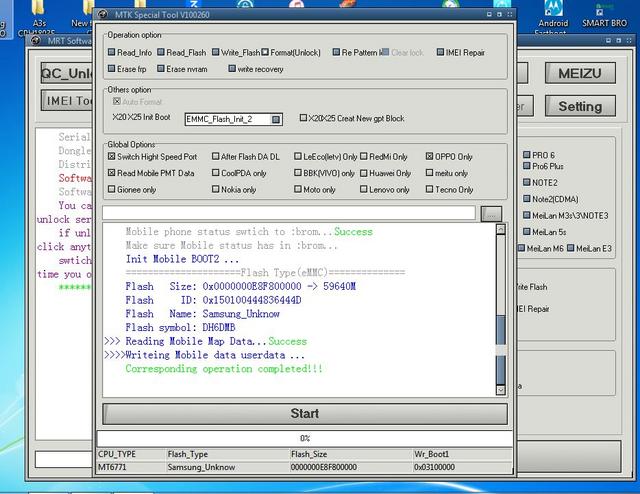Check MeiLan E3 in MRT window
Viewport: 640px width, 494px height.
[571, 248]
